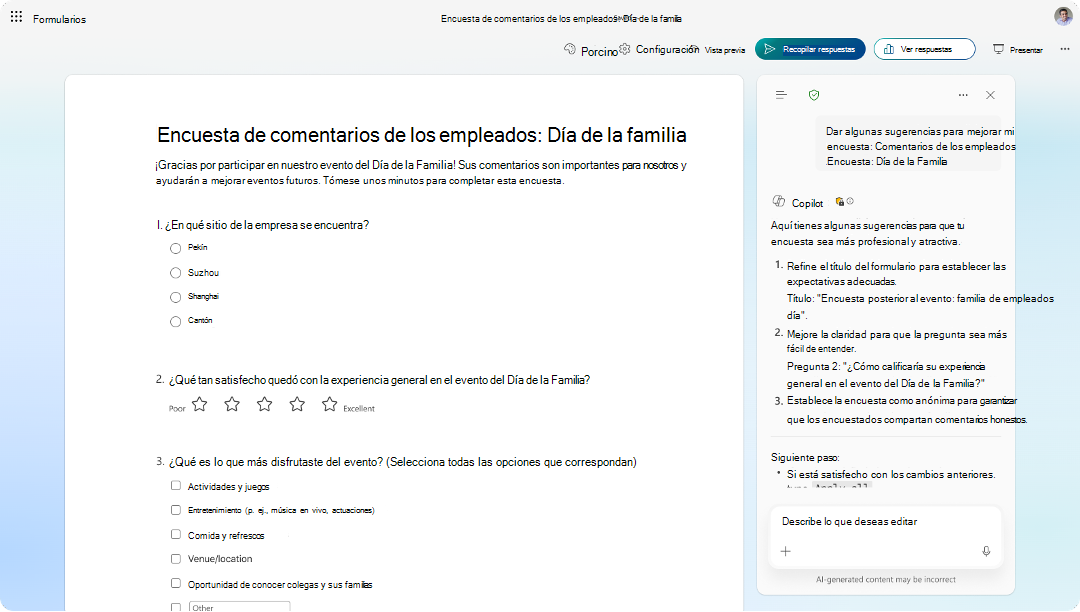The image size is (1080, 612).
Task: Click the document title in the header bar
Action: (561, 19)
